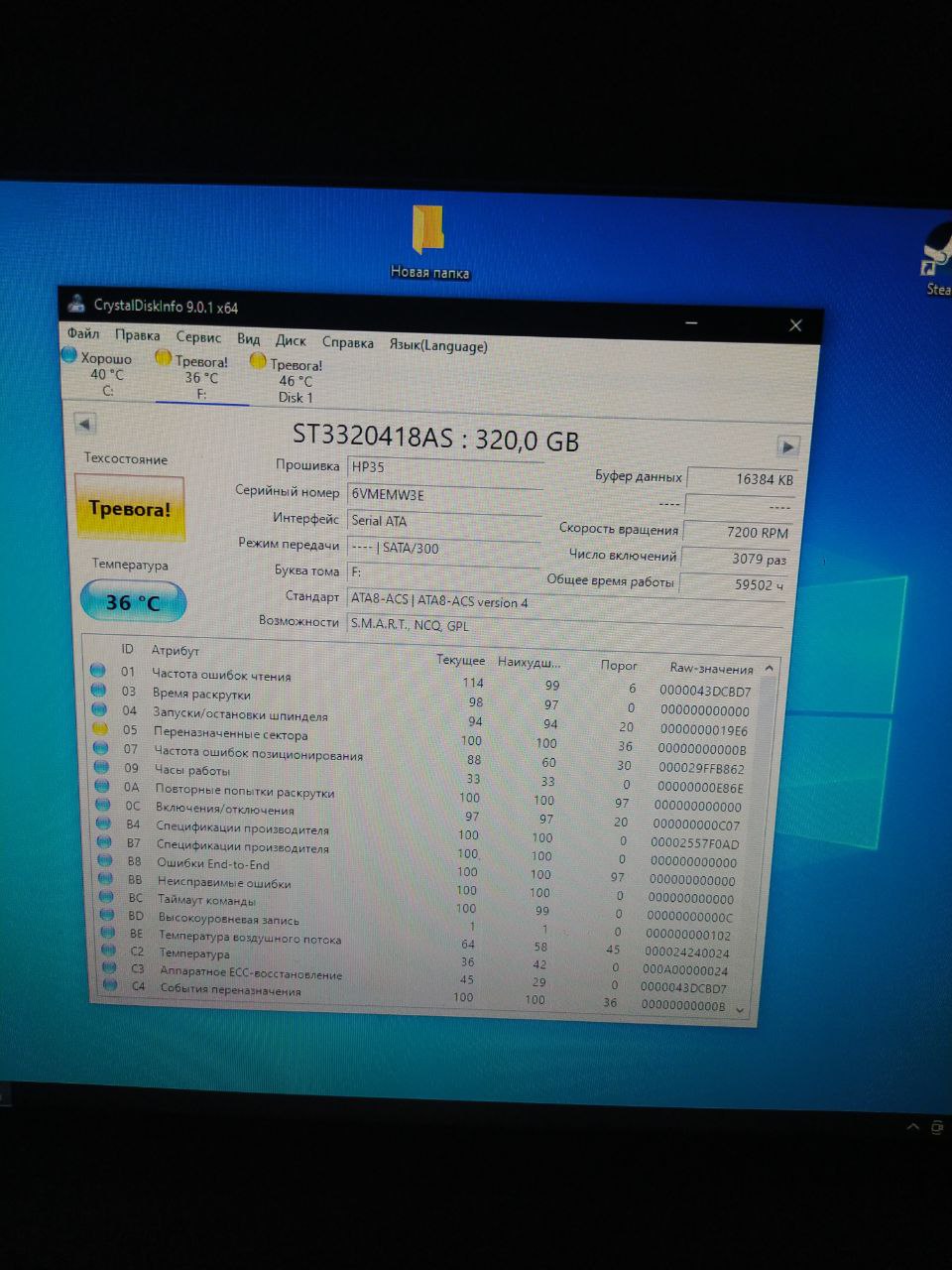Open Новая папка folder on desktop
Screen dimensions: 952x1270
[429, 241]
